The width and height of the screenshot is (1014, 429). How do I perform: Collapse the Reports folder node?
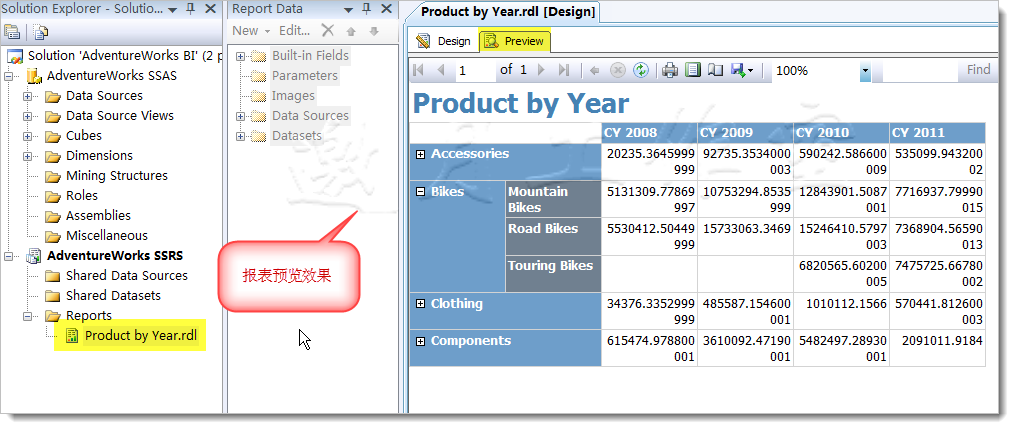tap(28, 316)
